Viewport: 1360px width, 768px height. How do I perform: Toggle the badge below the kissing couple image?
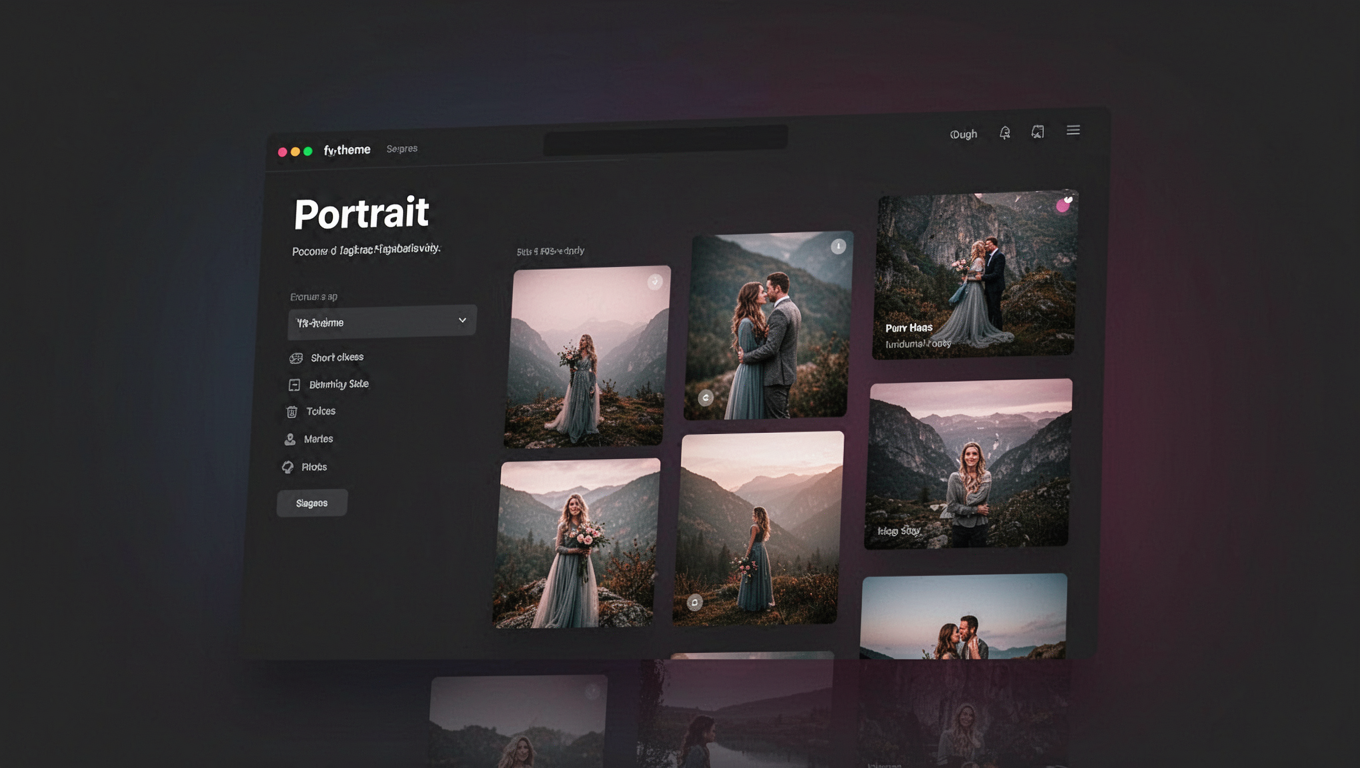click(x=705, y=397)
